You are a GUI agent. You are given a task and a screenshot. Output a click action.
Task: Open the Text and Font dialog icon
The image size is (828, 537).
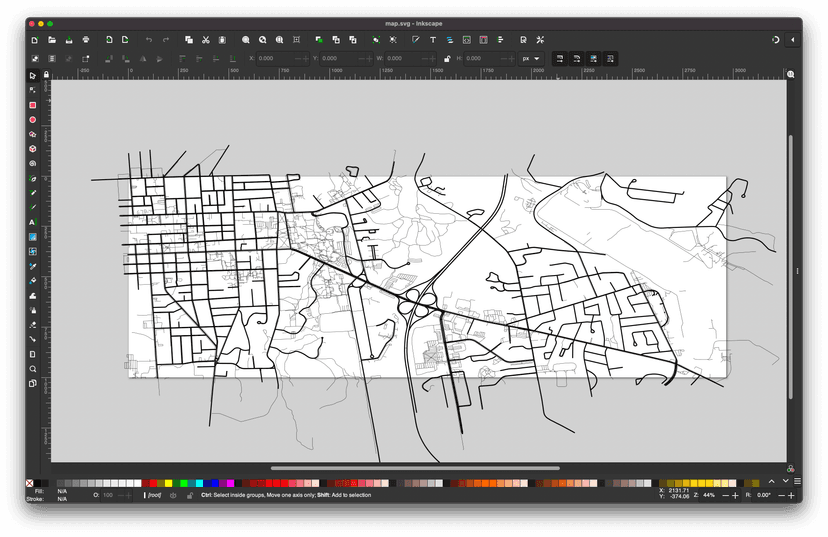[432, 40]
